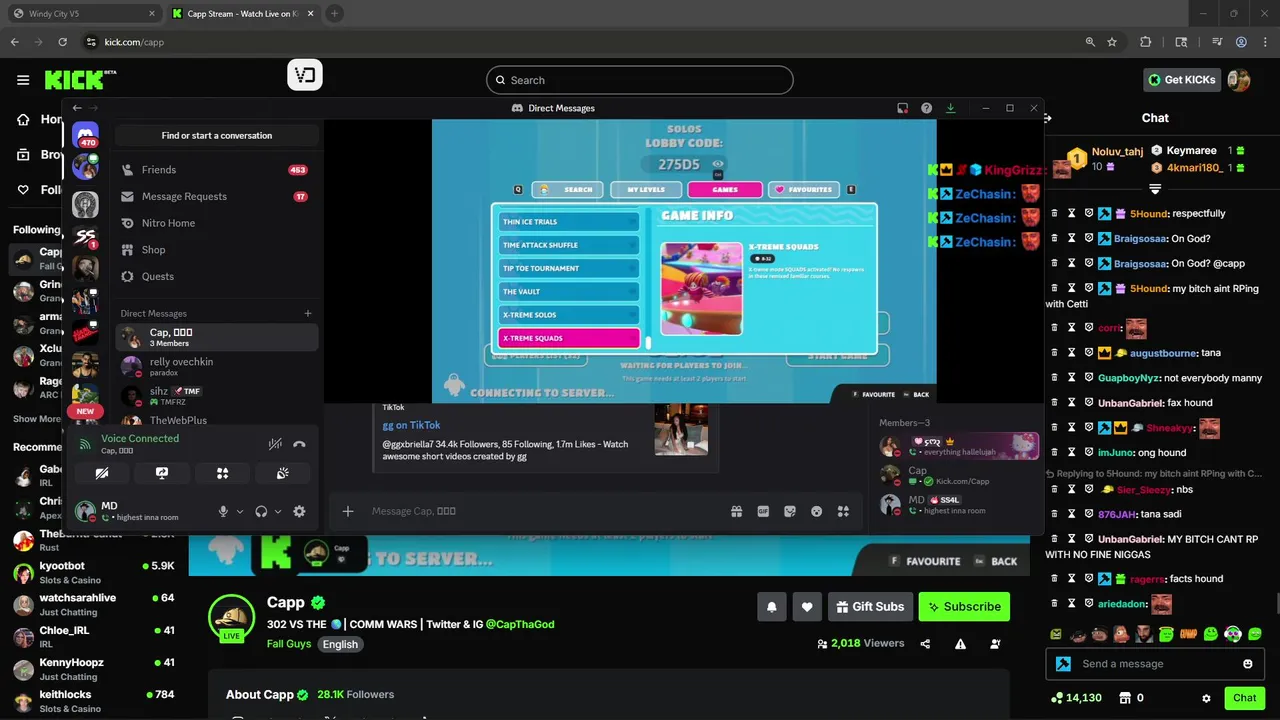This screenshot has width=1280, height=720.
Task: Share the Capp stream
Action: [925, 644]
